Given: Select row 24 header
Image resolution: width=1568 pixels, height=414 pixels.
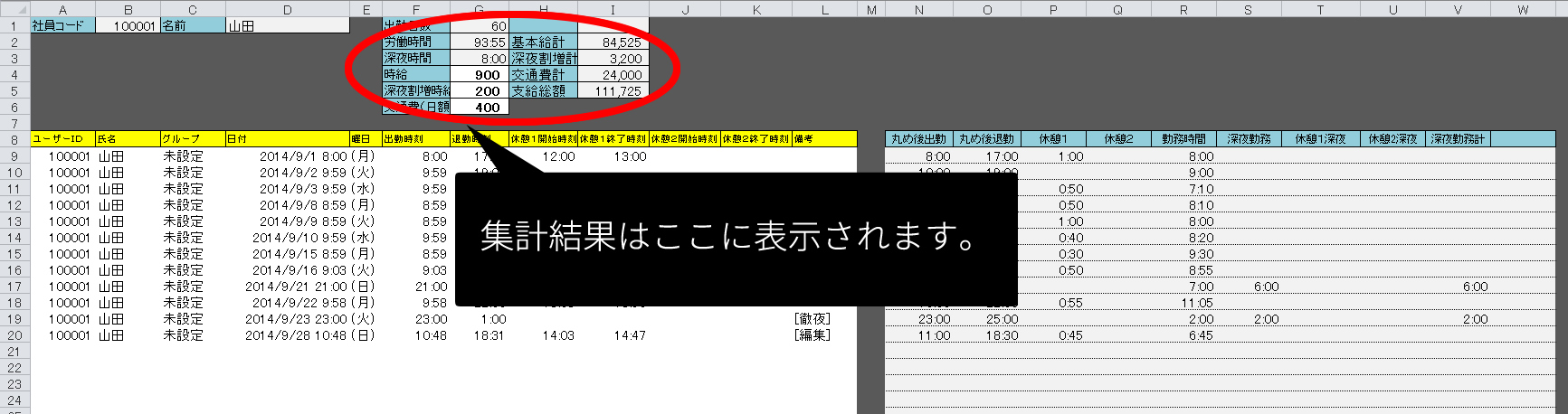Looking at the screenshot, I should [x=14, y=400].
